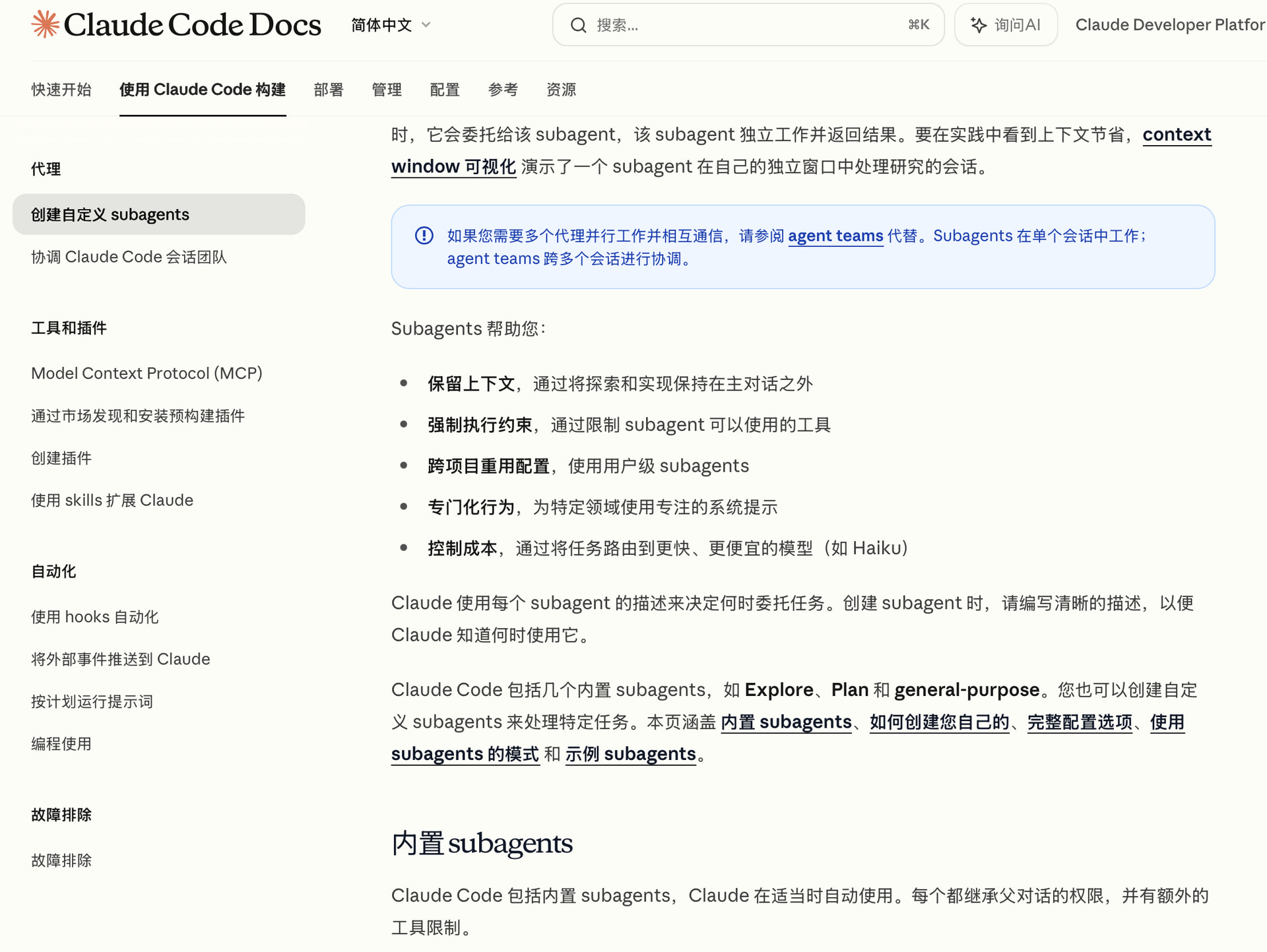Click the 代理 sidebar section title
Image resolution: width=1267 pixels, height=952 pixels.
point(46,169)
